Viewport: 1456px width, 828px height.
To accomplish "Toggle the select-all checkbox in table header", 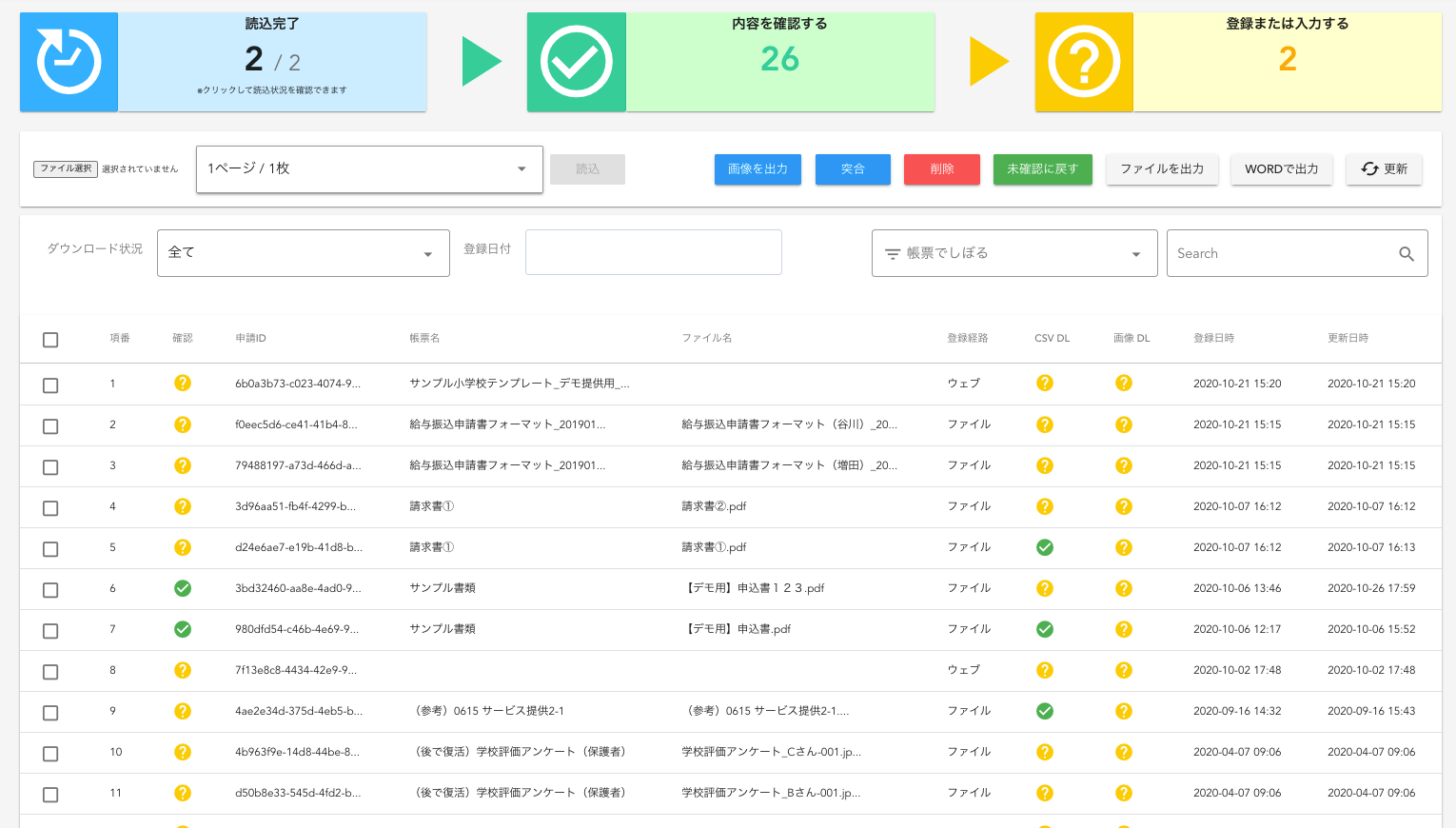I will click(x=50, y=340).
